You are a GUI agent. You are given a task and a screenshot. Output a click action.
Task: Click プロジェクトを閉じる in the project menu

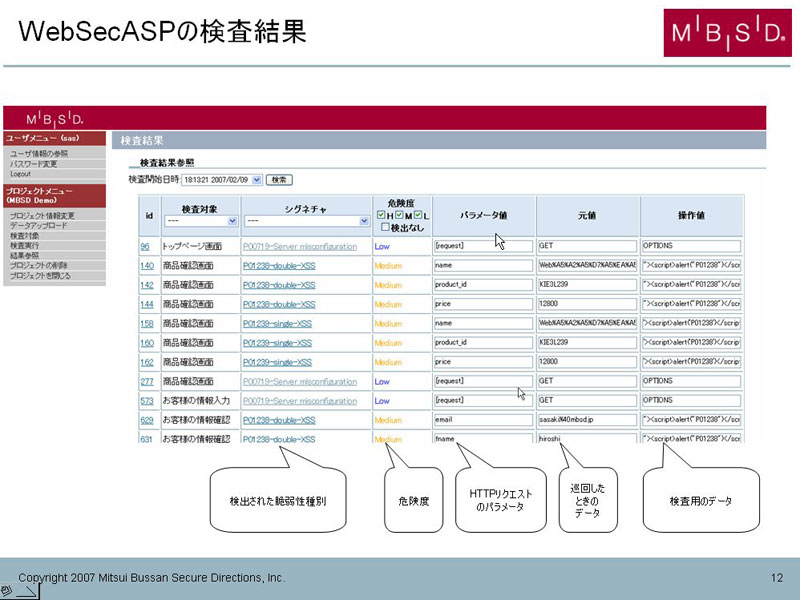(x=40, y=276)
